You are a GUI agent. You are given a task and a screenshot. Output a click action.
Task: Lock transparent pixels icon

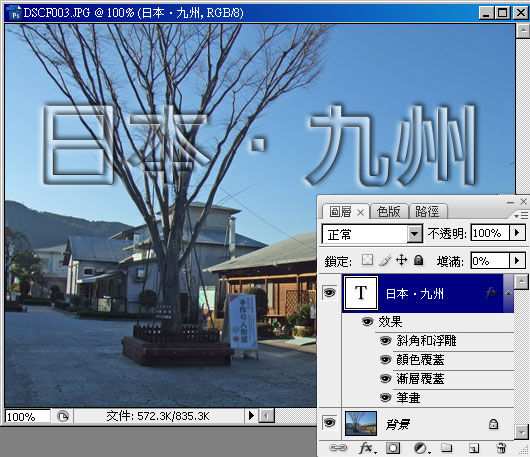pos(367,260)
